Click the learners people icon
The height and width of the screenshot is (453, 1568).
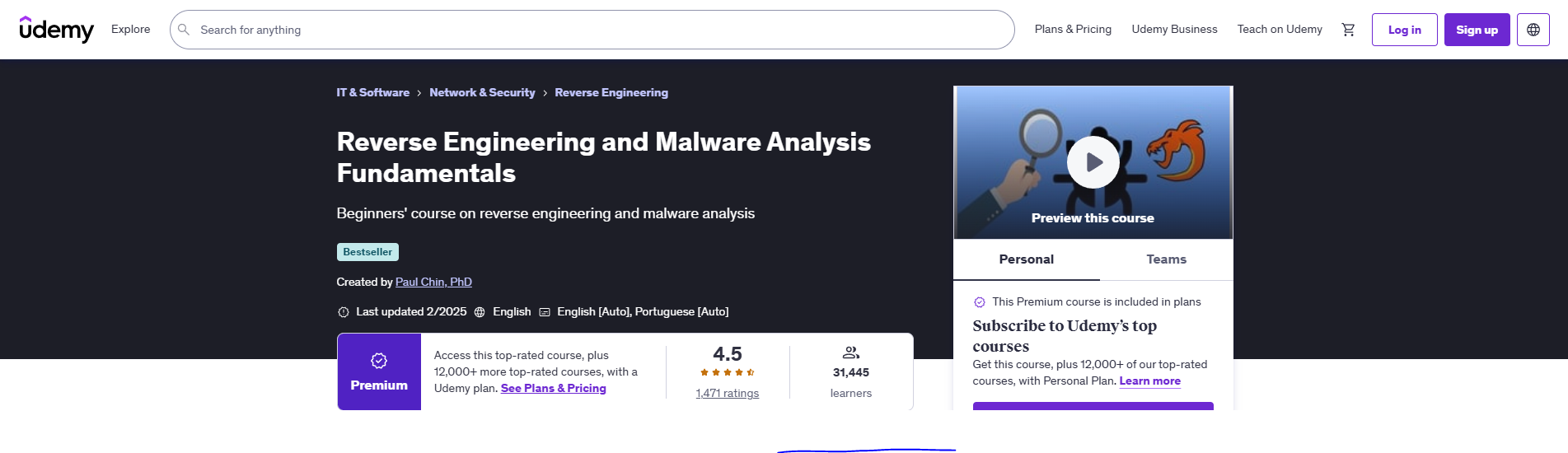click(851, 353)
